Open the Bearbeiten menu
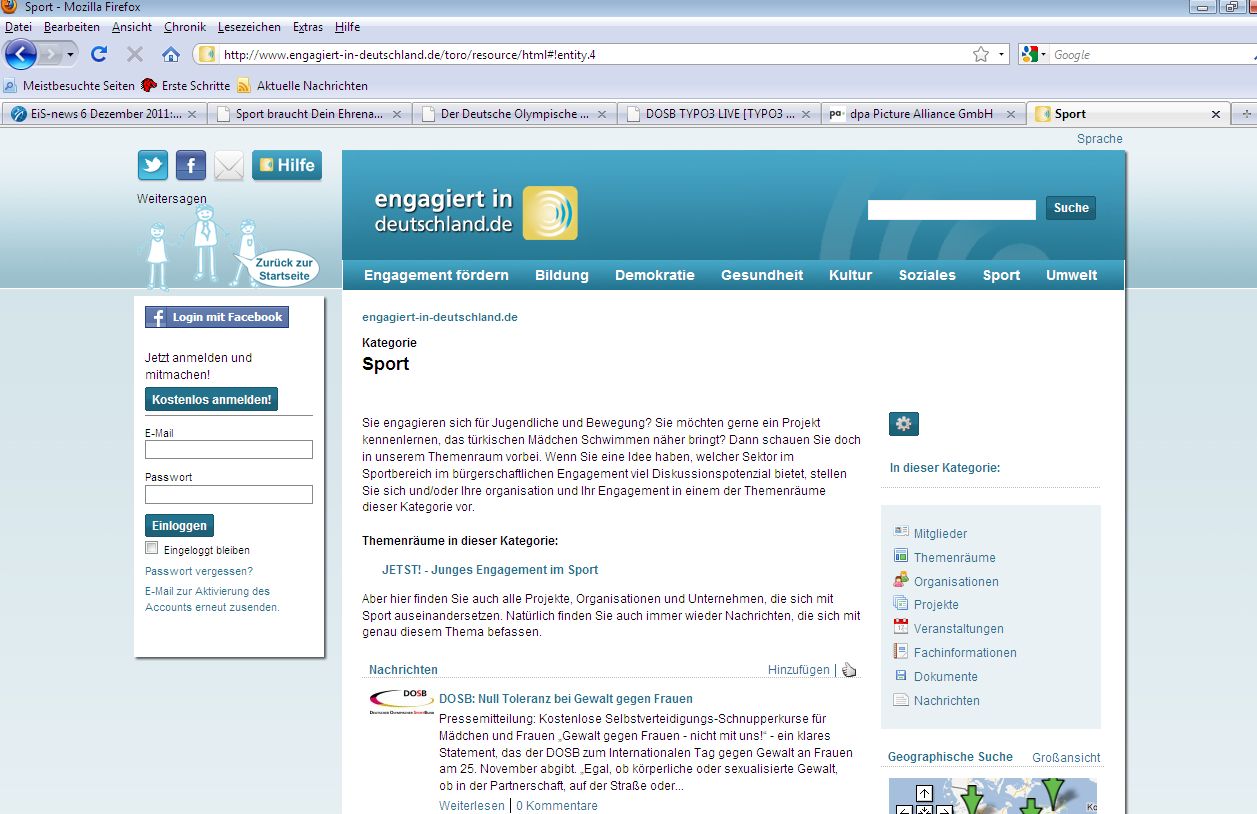 click(72, 27)
